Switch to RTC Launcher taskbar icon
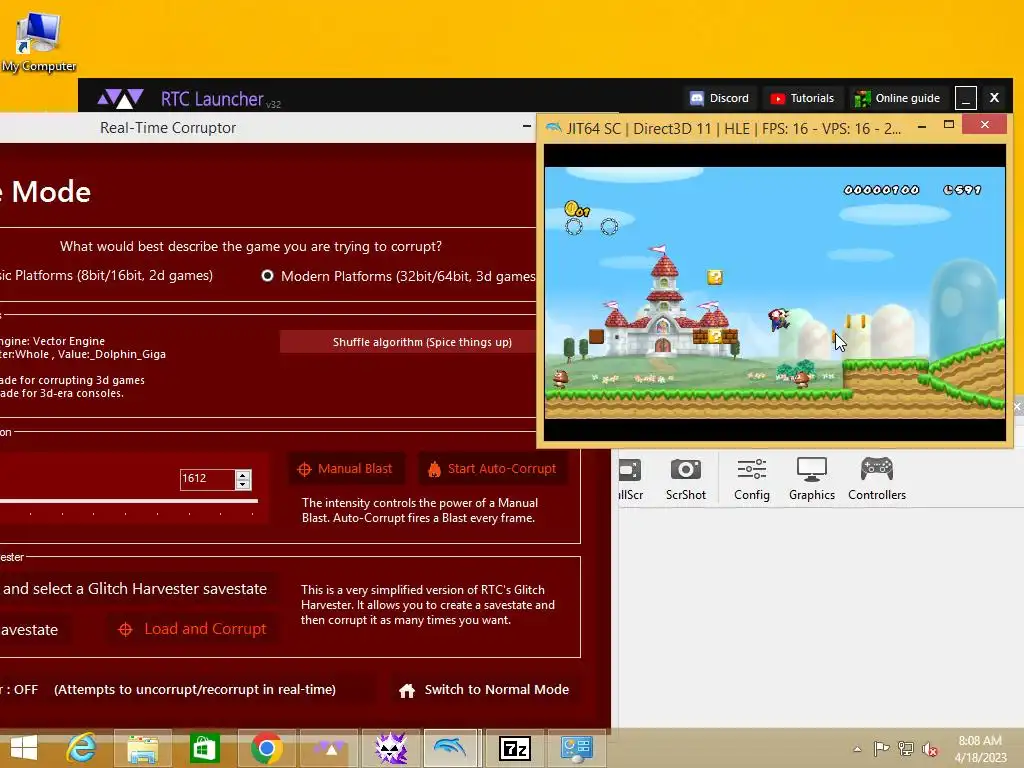1024x768 pixels. (328, 748)
